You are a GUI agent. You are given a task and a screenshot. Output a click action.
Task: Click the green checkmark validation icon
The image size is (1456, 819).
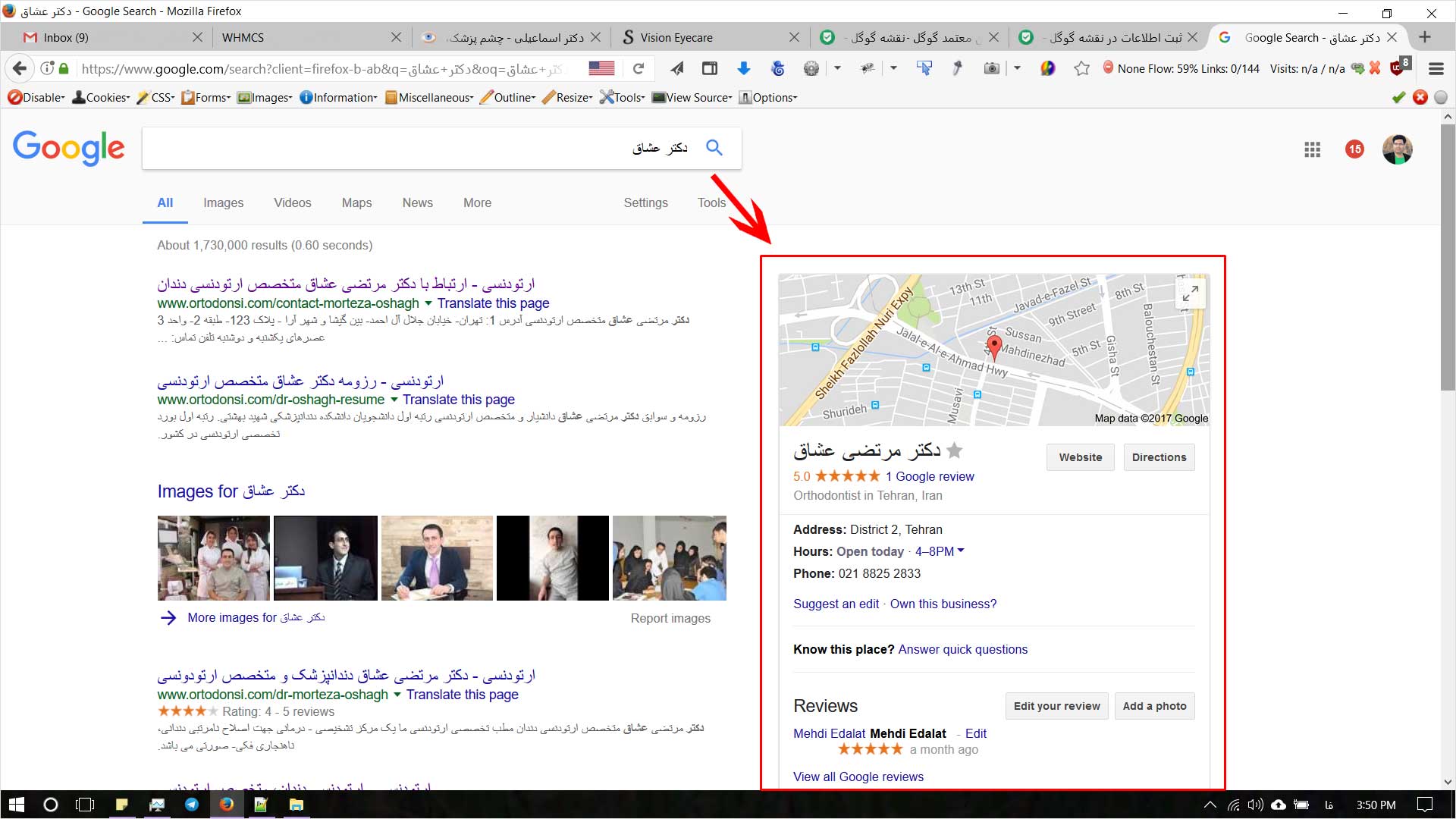click(1398, 97)
